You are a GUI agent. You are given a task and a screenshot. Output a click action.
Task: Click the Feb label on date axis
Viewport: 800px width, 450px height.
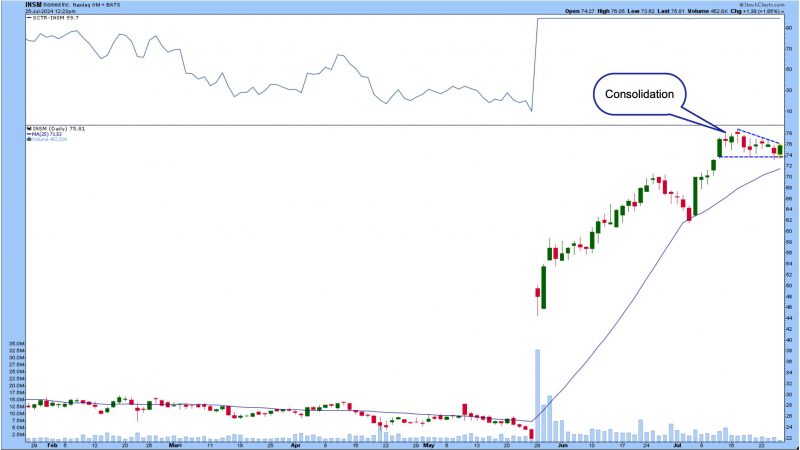click(x=52, y=445)
